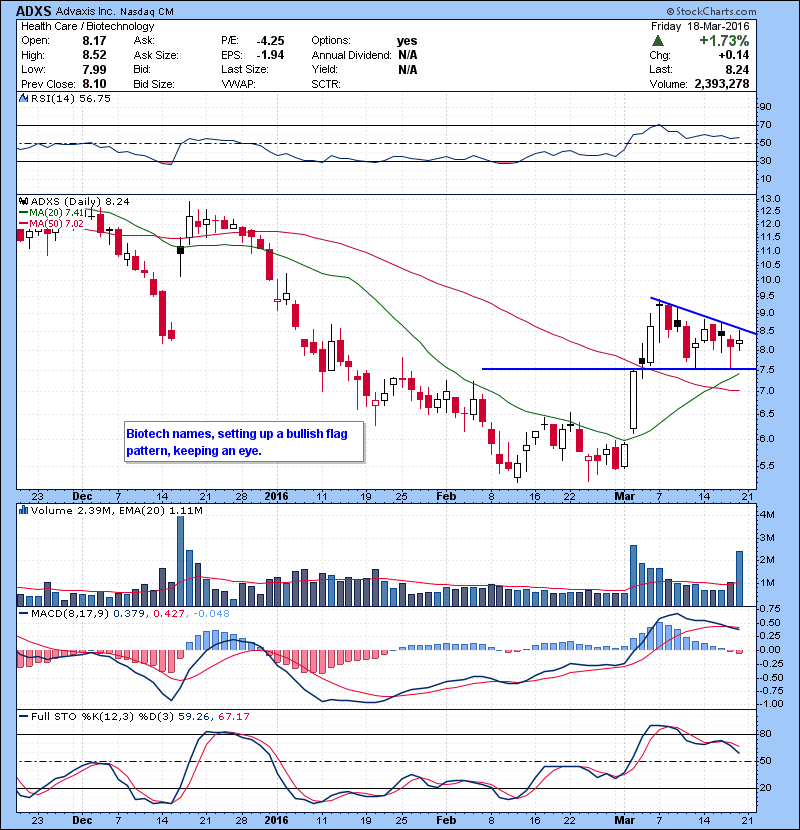Click the Prev Close value 8.10
Image resolution: width=800 pixels, height=830 pixels.
[x=94, y=84]
